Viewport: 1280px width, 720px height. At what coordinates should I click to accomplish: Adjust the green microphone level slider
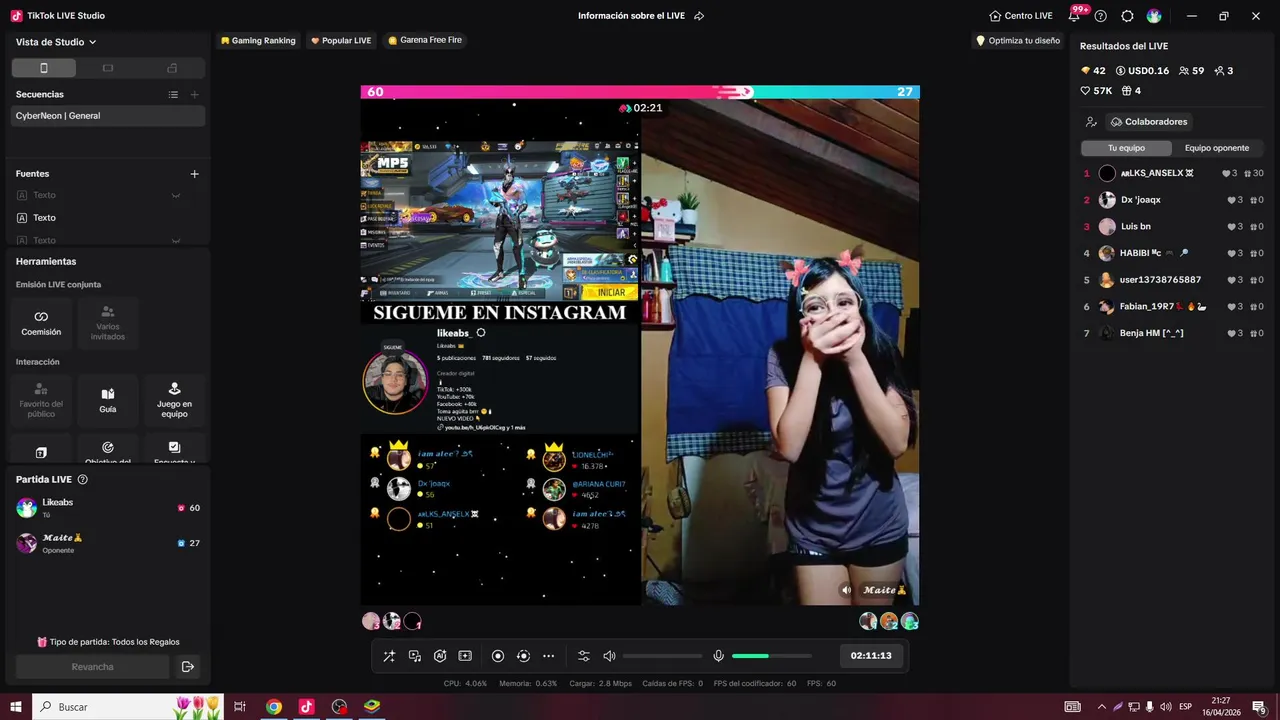pyautogui.click(x=771, y=656)
